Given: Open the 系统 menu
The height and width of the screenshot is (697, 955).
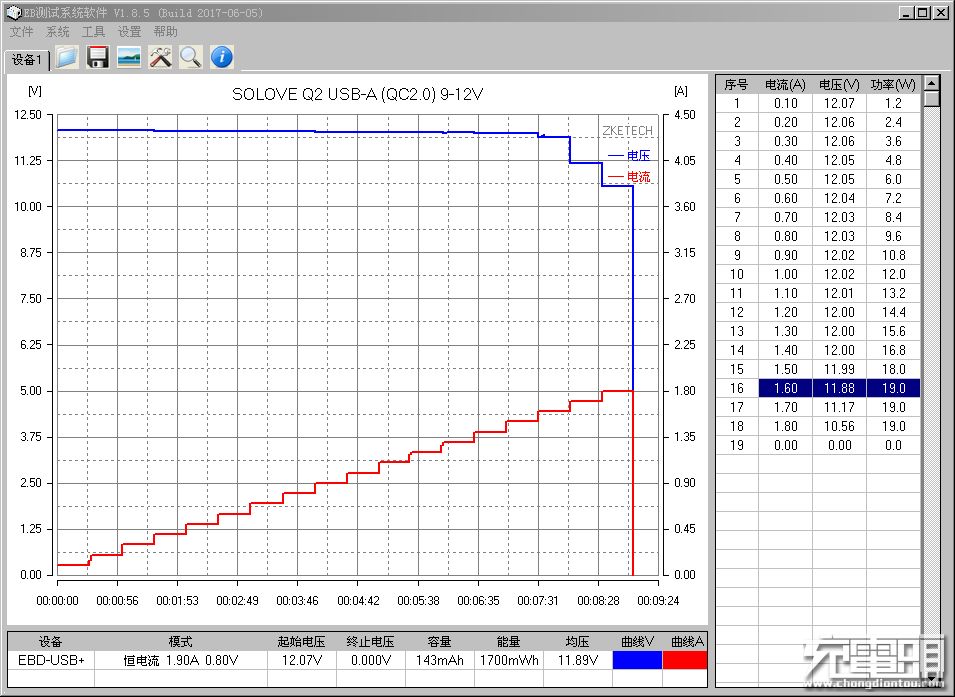Looking at the screenshot, I should click(57, 32).
